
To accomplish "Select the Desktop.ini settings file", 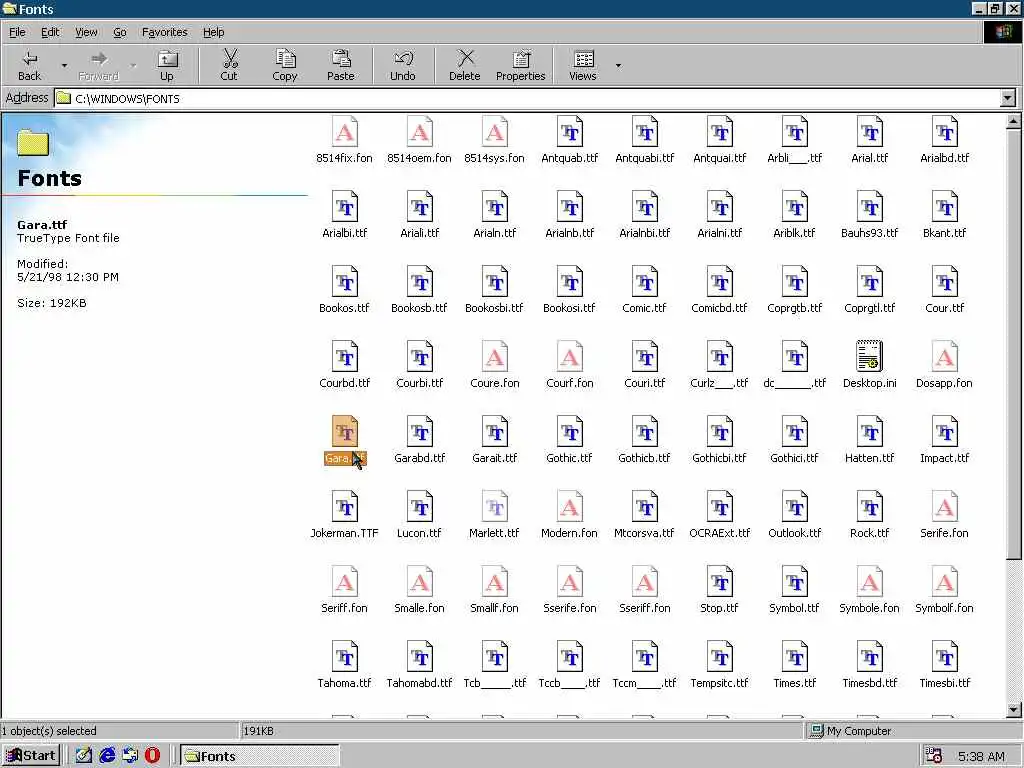I will pyautogui.click(x=870, y=365).
